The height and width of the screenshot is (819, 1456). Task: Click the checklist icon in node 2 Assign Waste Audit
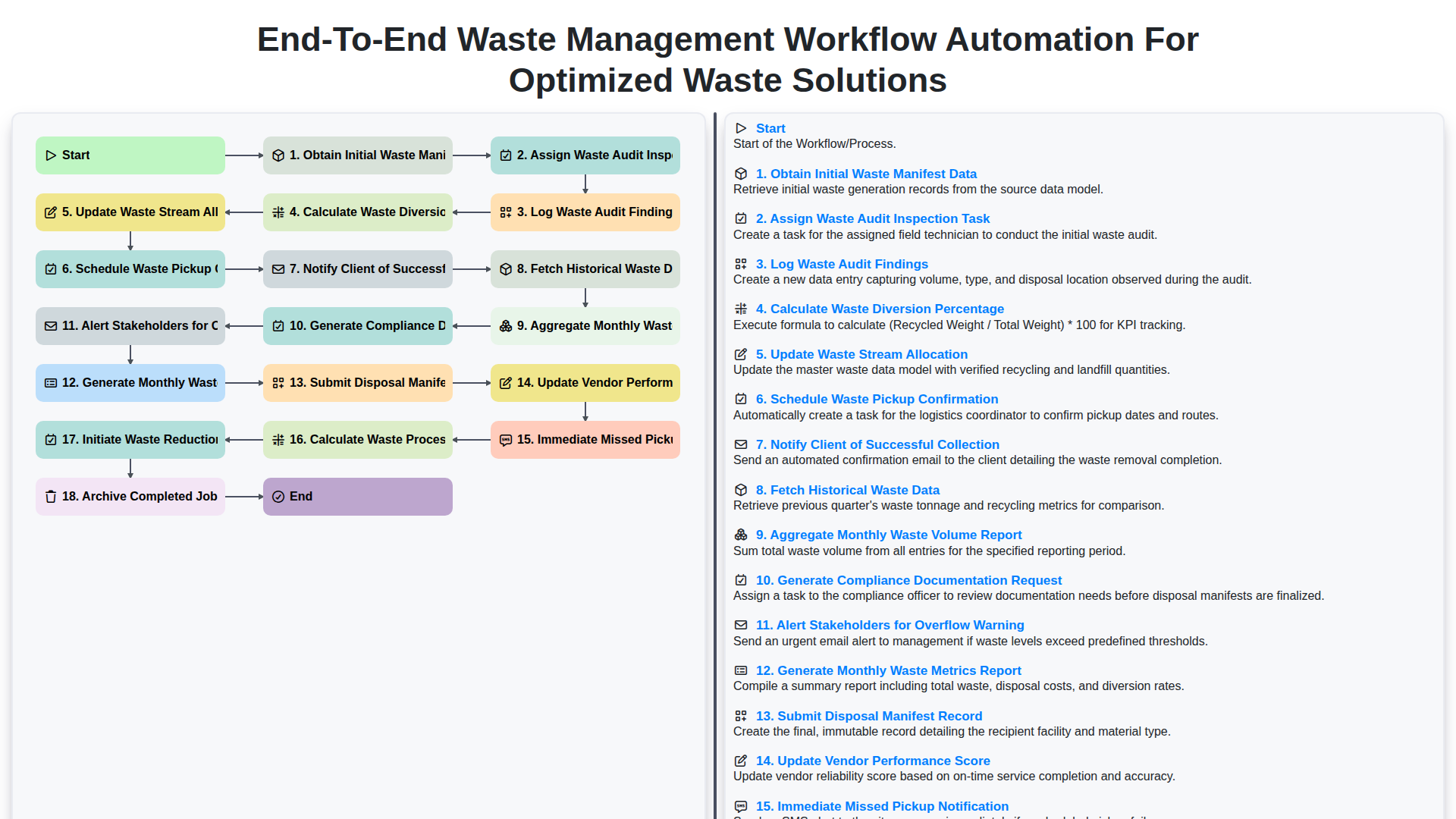click(506, 155)
